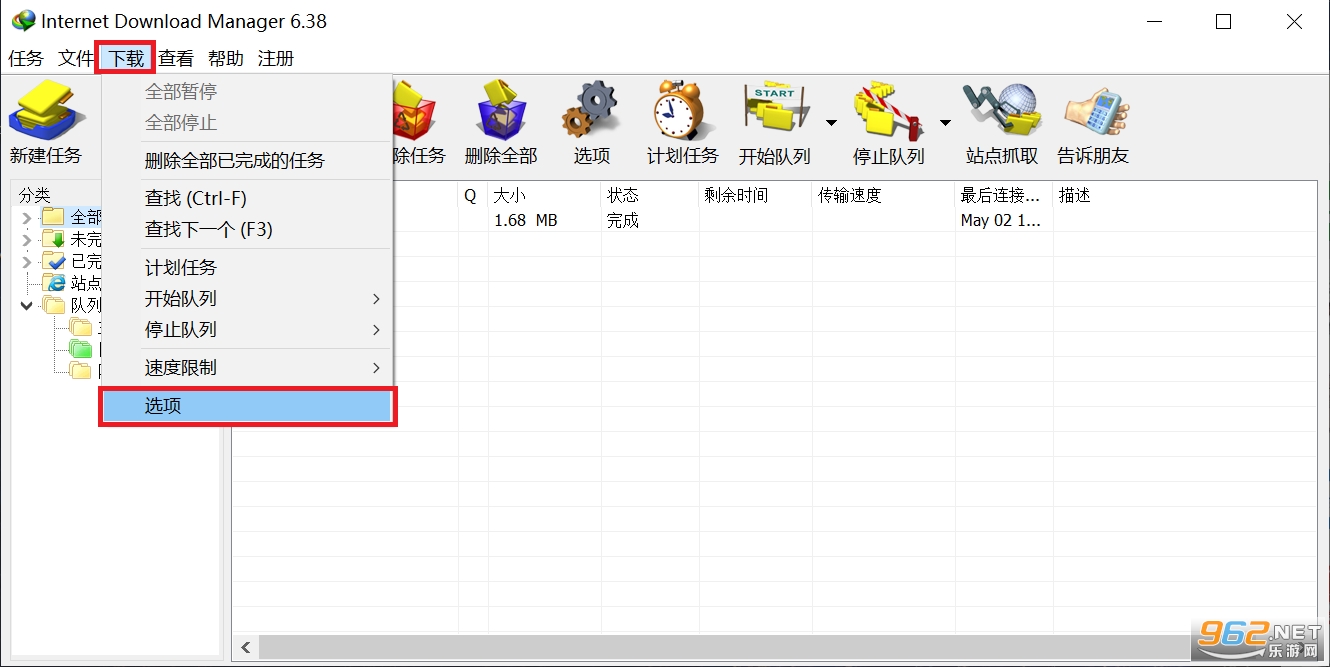Expand the 全部 category tree node
This screenshot has width=1330, height=667.
coord(26,218)
